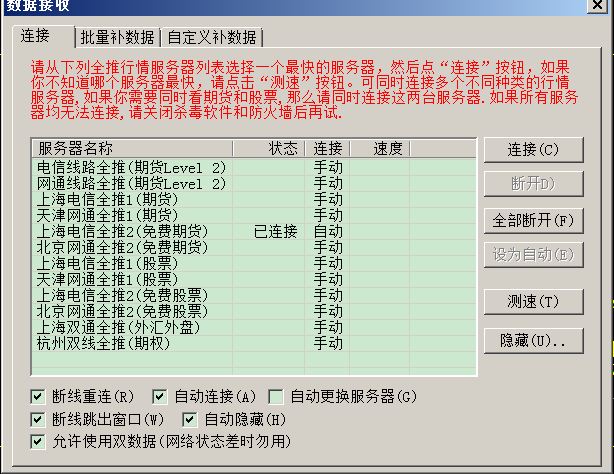This screenshot has width=614, height=474.
Task: Toggle 允许使用双数据 checkbox
Action: (39, 441)
